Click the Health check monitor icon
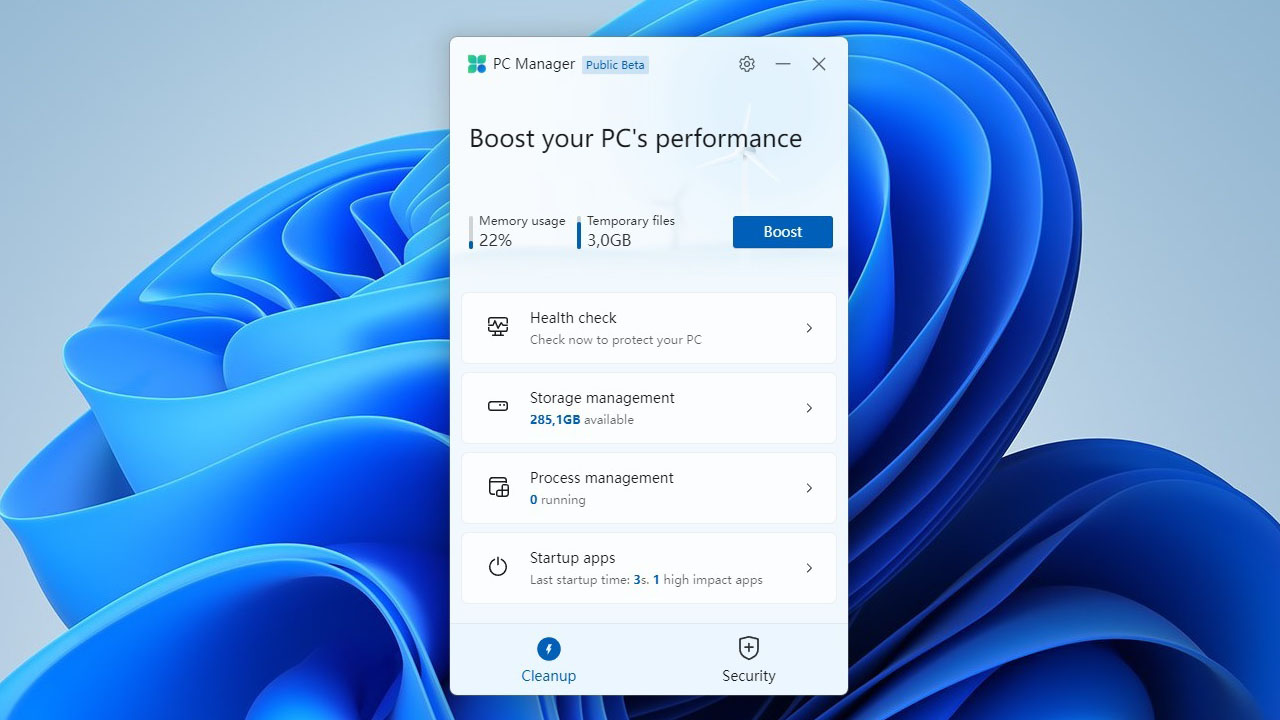 click(x=498, y=327)
